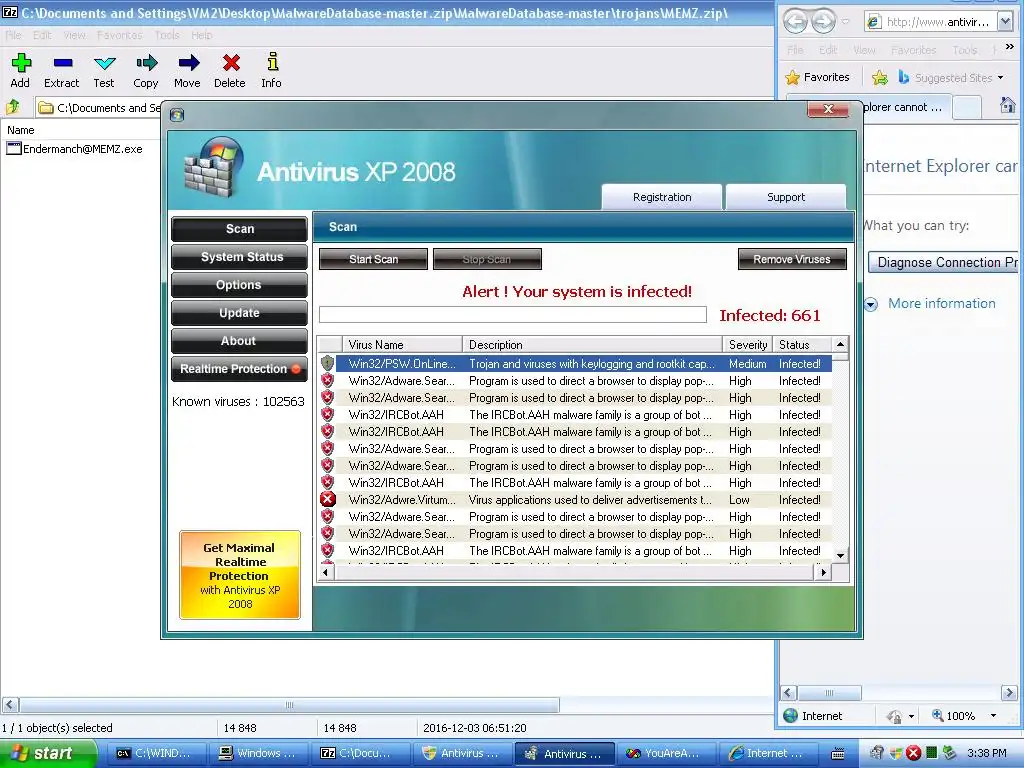The height and width of the screenshot is (768, 1024).
Task: Click the Remove Viruses button
Action: (x=792, y=259)
